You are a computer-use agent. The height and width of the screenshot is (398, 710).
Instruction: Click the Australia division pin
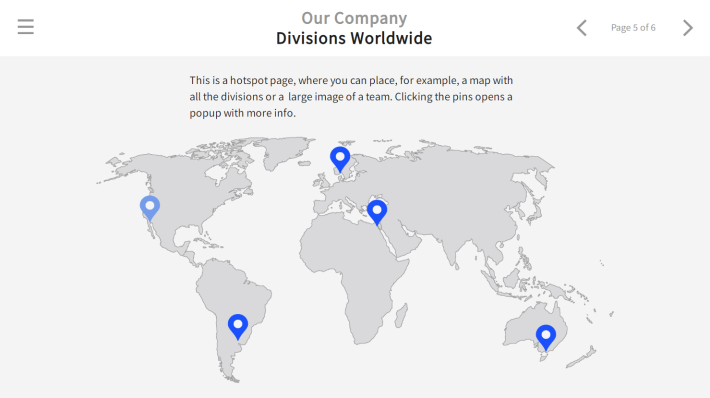[x=546, y=337]
